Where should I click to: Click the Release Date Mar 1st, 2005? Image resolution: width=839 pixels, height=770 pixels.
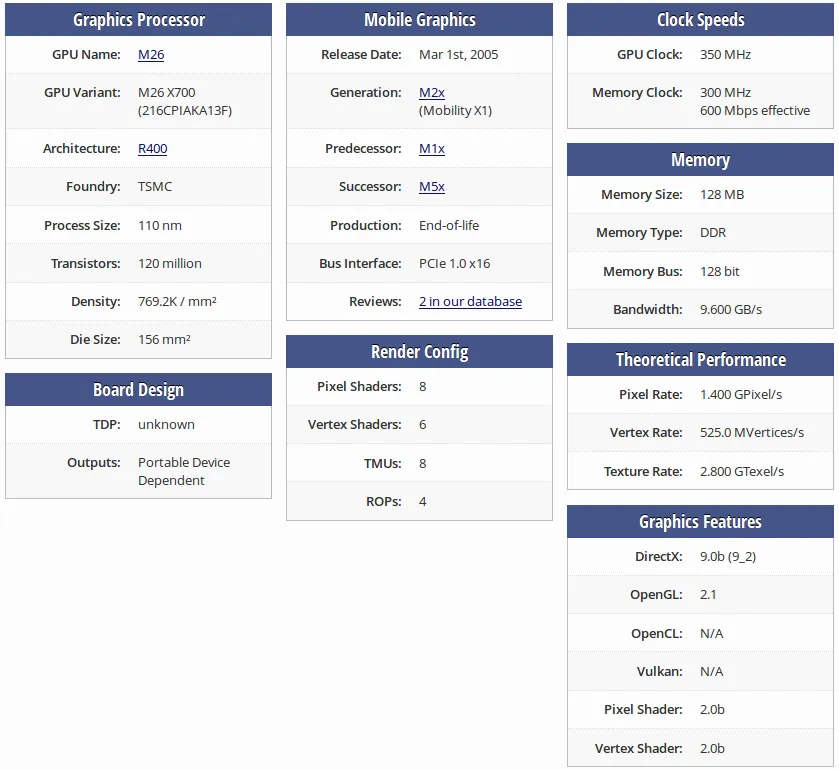(x=459, y=55)
